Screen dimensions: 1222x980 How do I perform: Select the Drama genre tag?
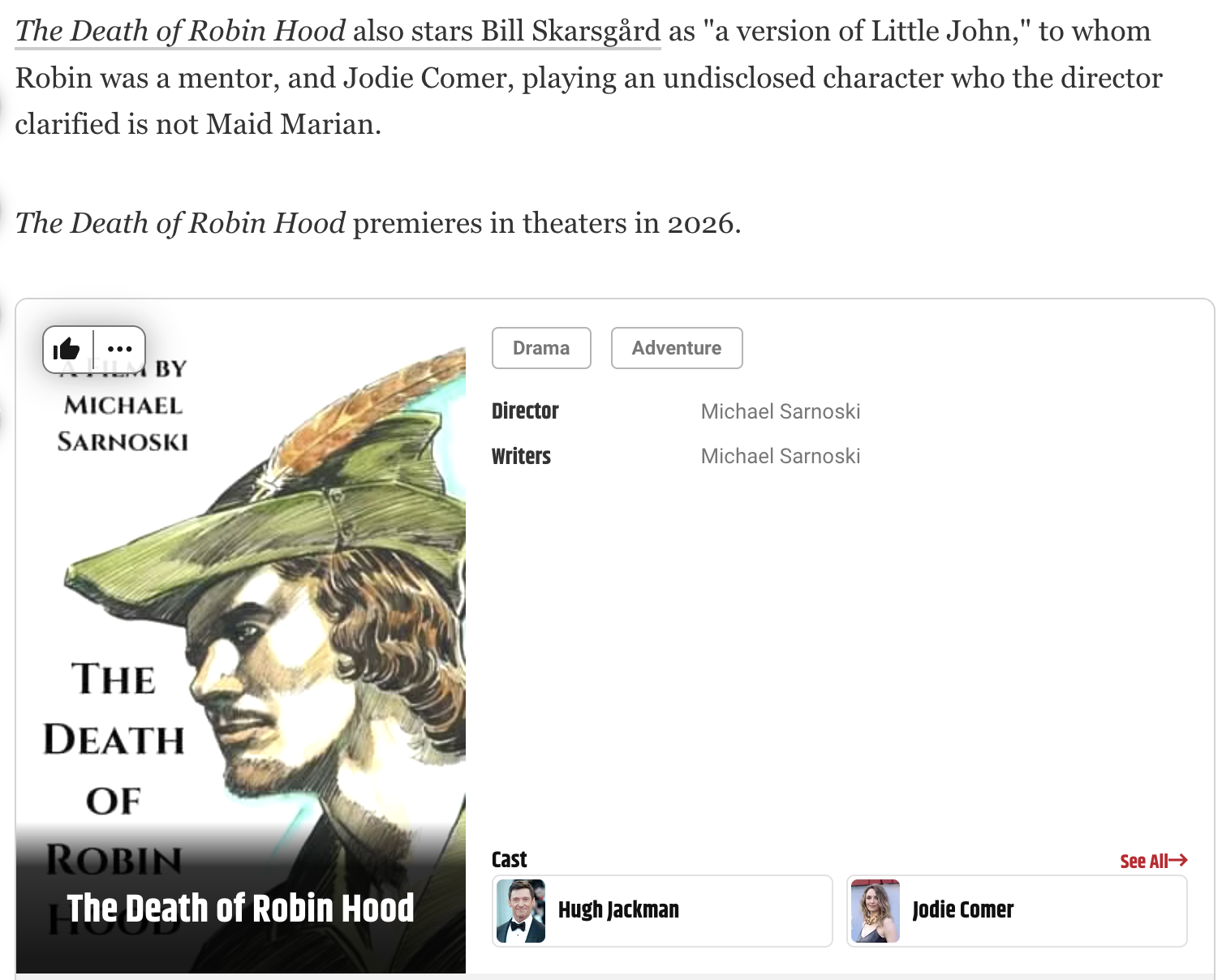pos(541,348)
